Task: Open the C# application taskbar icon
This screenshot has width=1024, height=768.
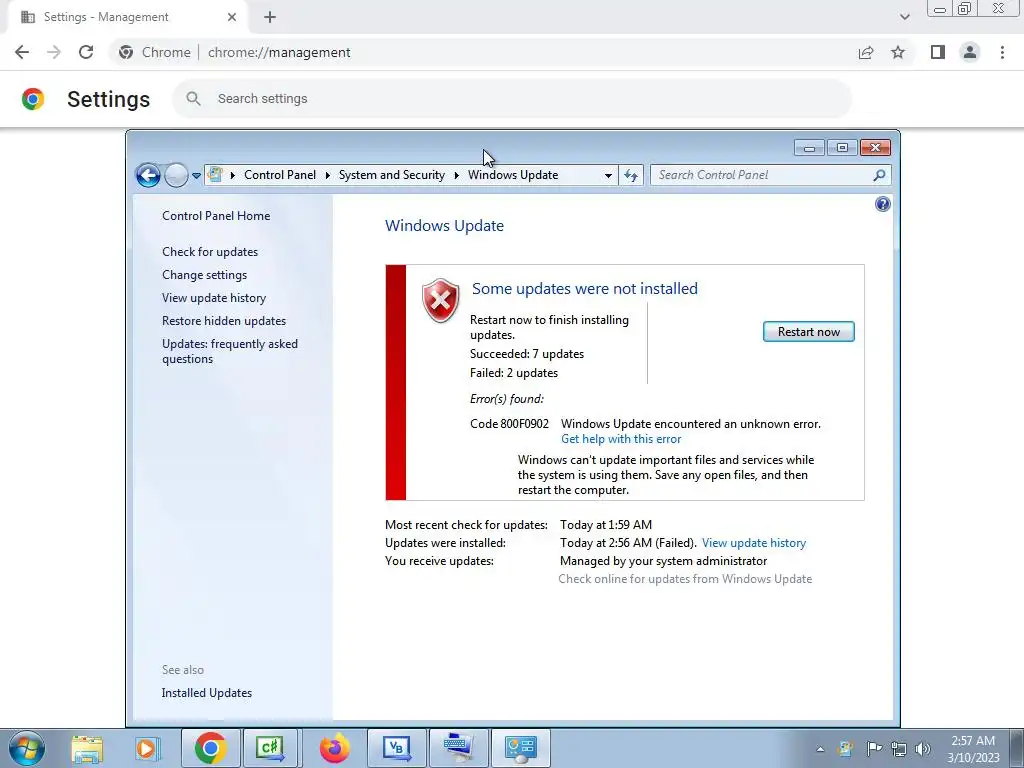Action: pos(270,748)
